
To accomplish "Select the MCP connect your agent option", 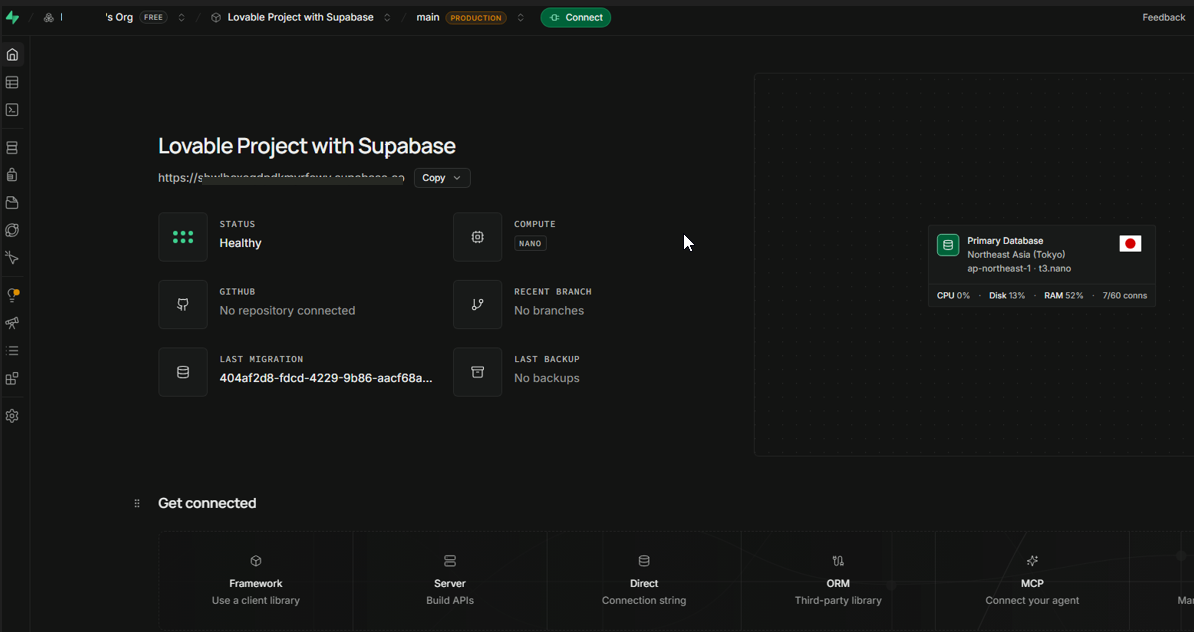I will tap(1033, 581).
